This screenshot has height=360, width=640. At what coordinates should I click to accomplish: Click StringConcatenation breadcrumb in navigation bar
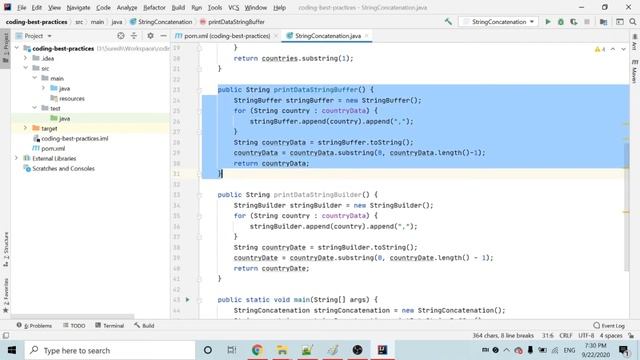[161, 22]
